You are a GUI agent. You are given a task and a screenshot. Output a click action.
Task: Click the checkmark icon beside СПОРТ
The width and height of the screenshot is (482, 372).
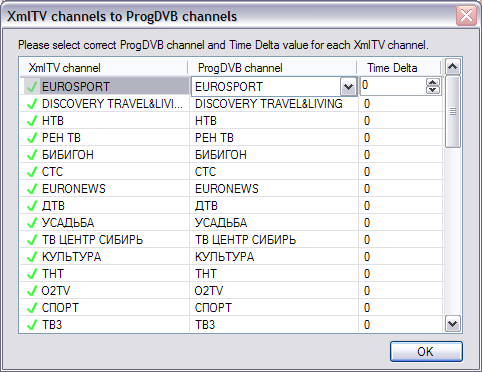[32, 308]
